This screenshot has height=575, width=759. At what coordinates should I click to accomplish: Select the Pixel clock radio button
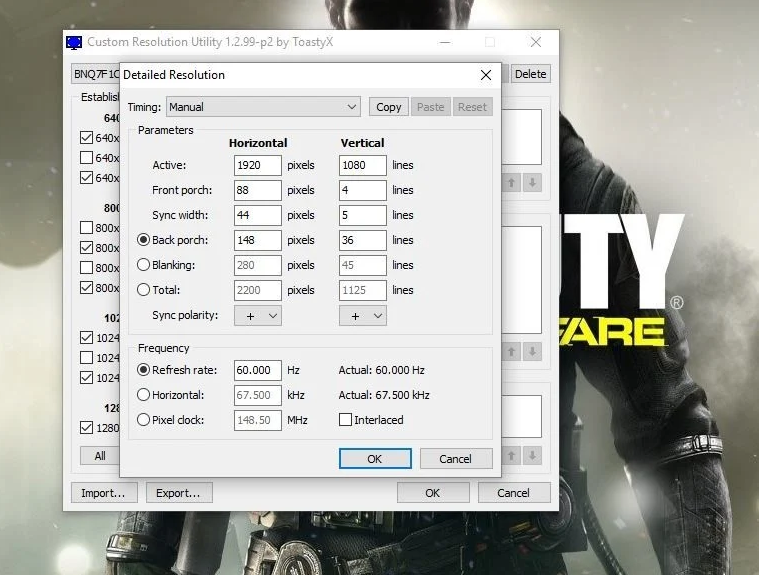143,420
